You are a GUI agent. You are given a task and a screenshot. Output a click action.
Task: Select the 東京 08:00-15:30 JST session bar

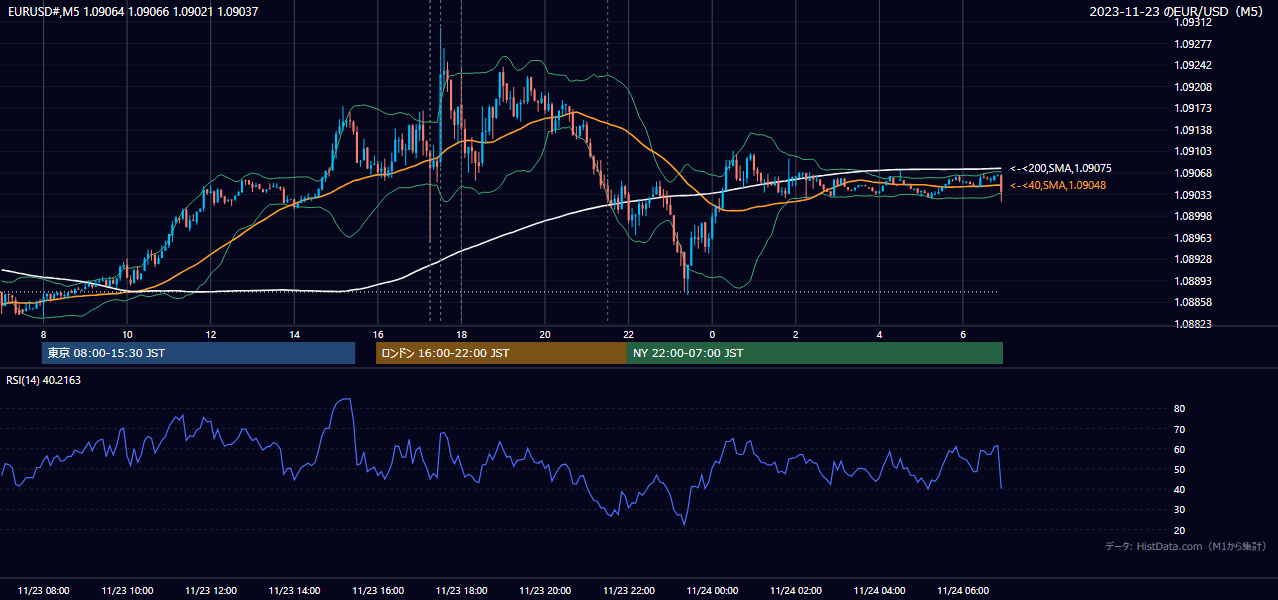(198, 353)
